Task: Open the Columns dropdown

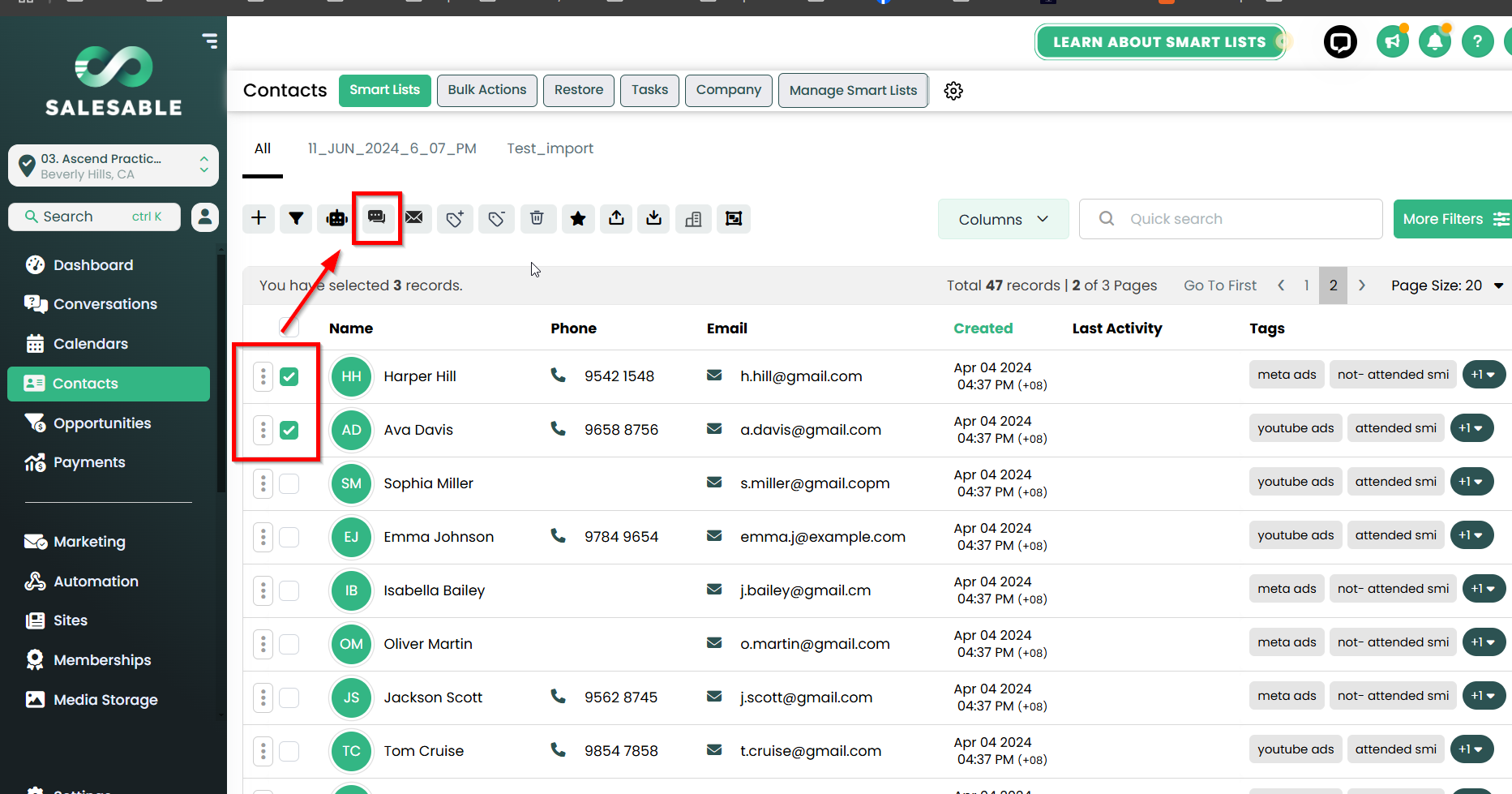Action: tap(1003, 219)
